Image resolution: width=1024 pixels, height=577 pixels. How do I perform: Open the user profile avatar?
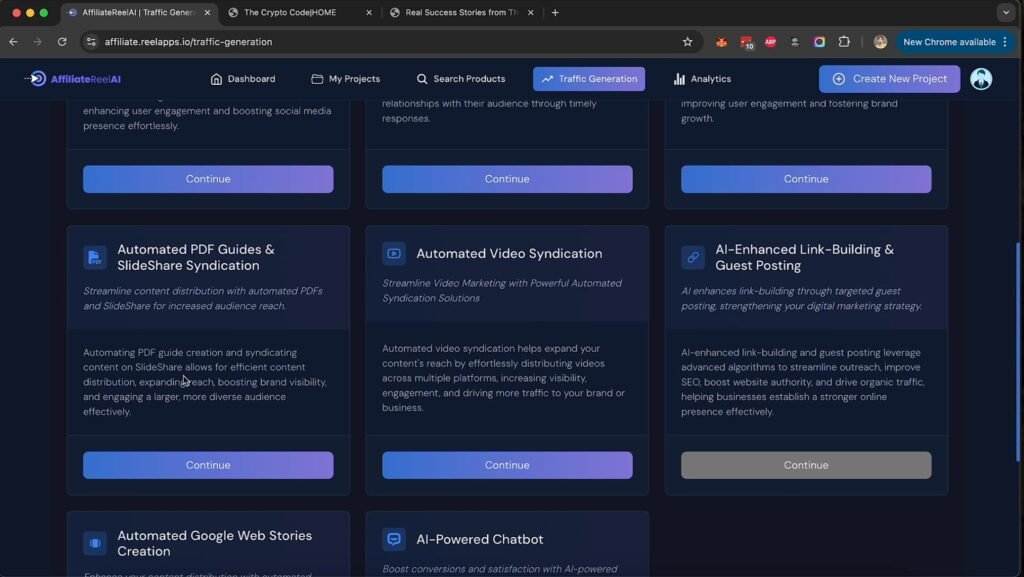(x=980, y=79)
